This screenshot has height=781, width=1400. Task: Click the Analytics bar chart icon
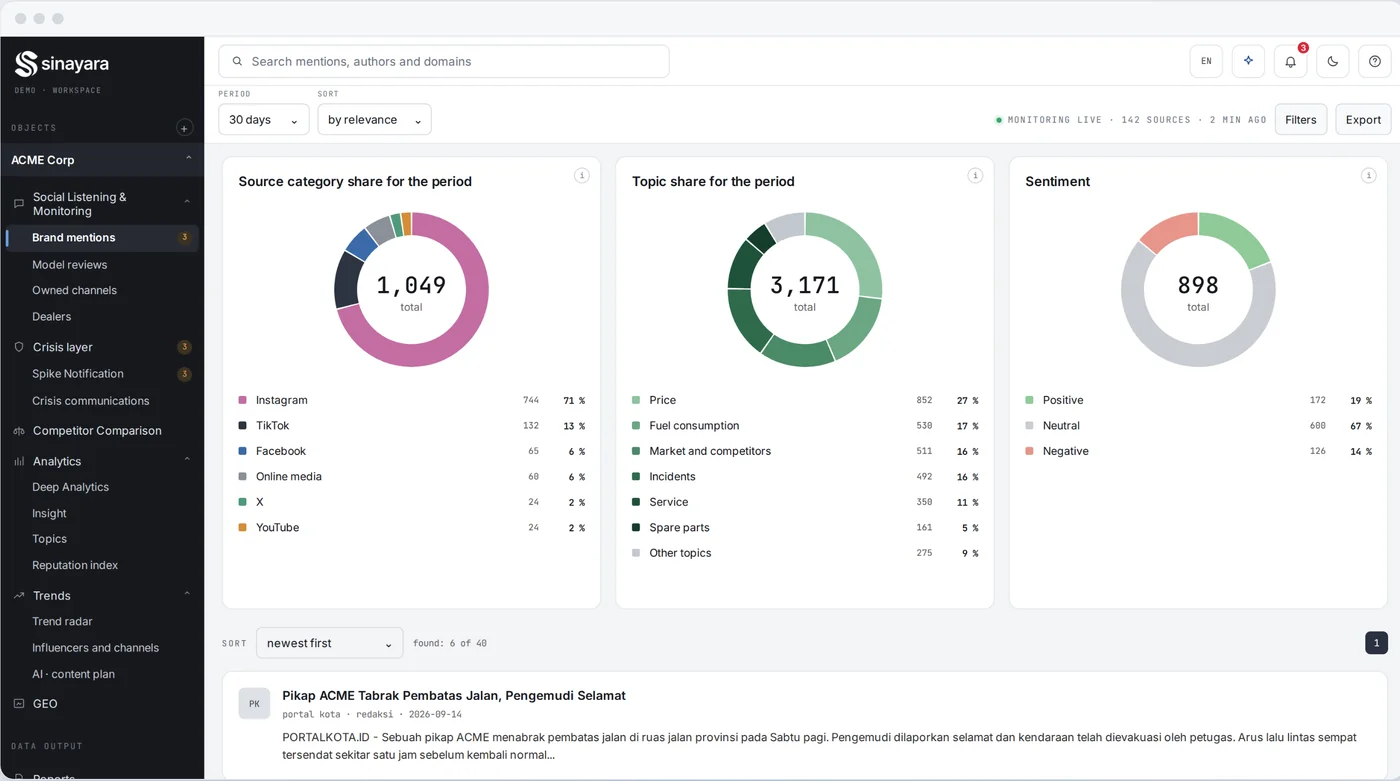click(x=18, y=462)
